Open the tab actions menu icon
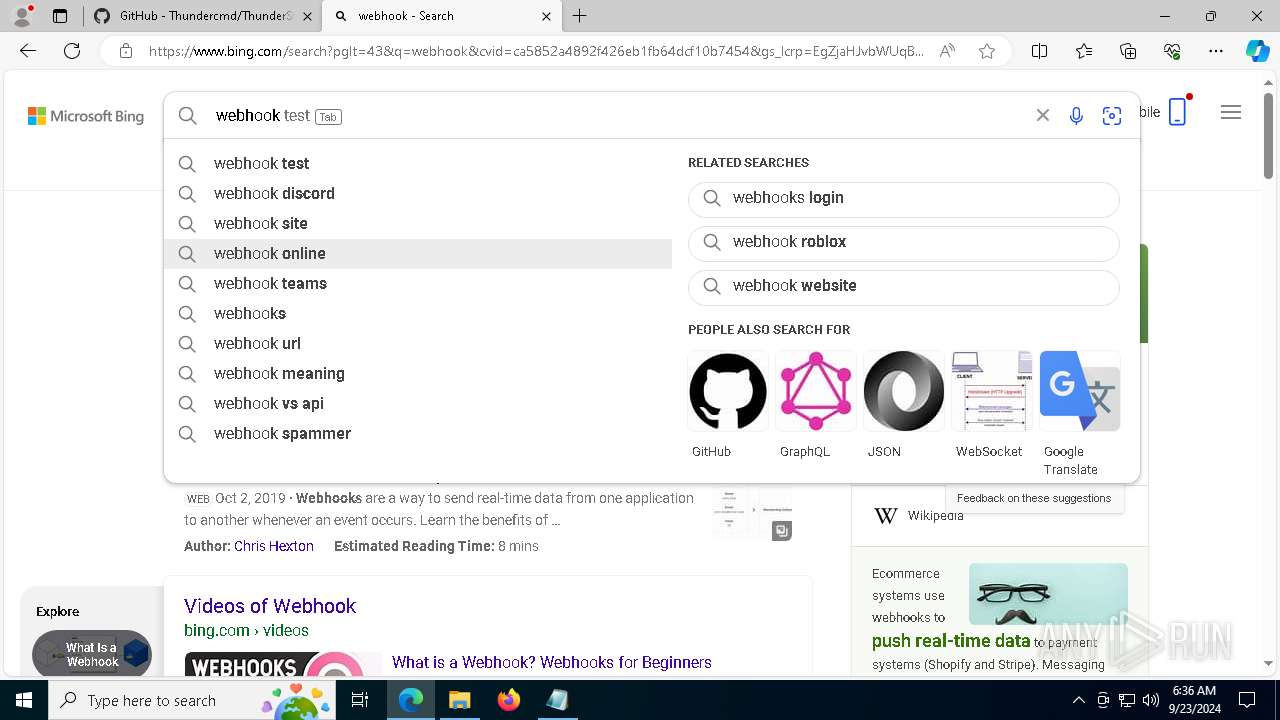 pyautogui.click(x=60, y=16)
